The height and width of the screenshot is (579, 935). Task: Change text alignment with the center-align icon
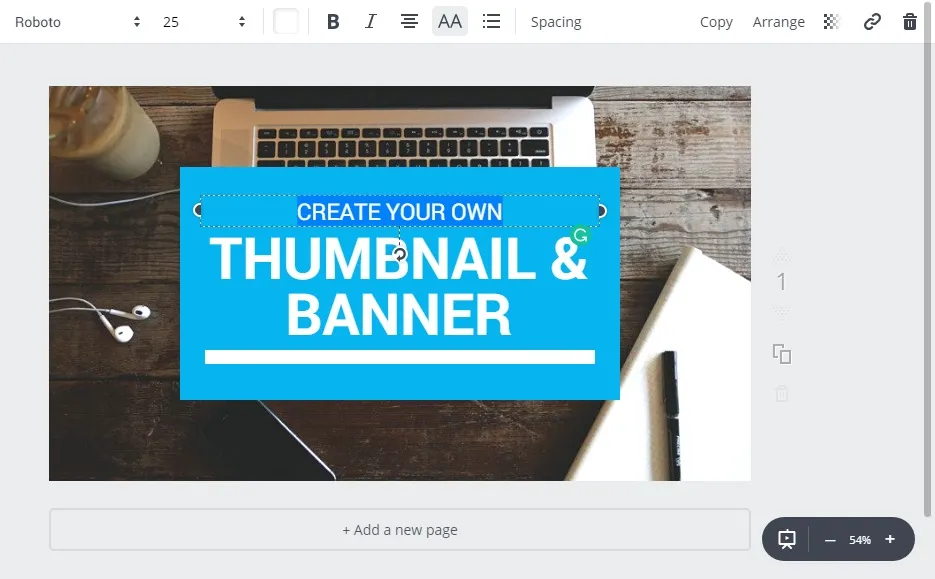[x=409, y=22]
